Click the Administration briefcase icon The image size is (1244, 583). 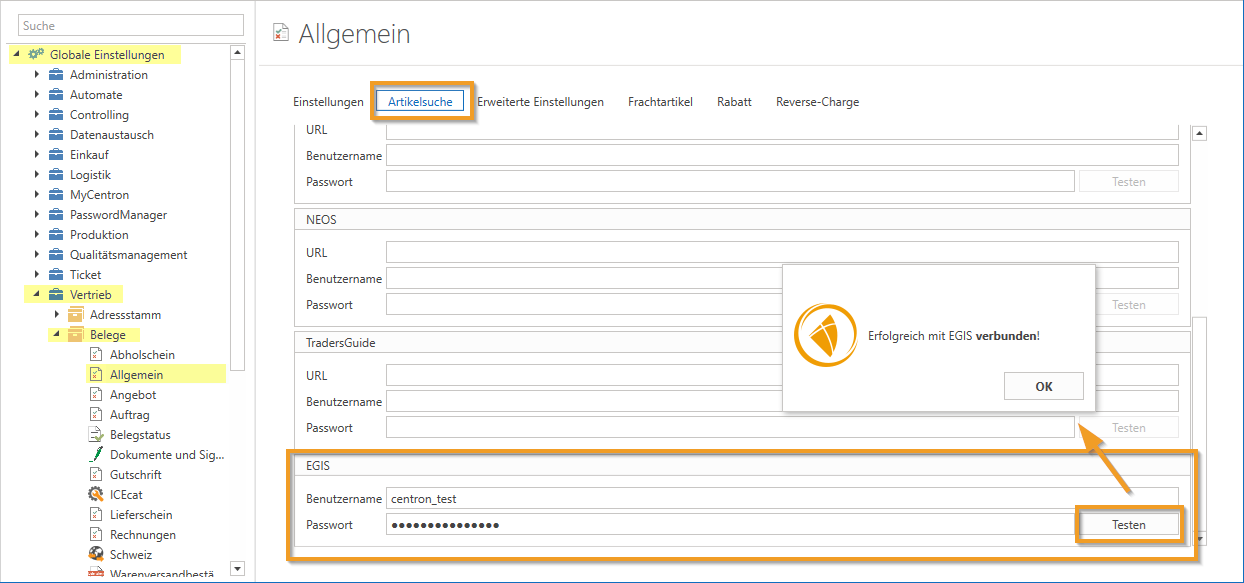[56, 75]
